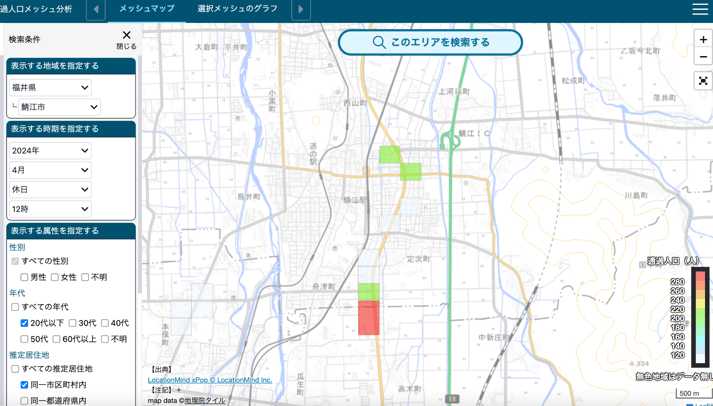
Task: Uncheck the 同一市区町村内 residence checkbox
Action: pos(24,385)
